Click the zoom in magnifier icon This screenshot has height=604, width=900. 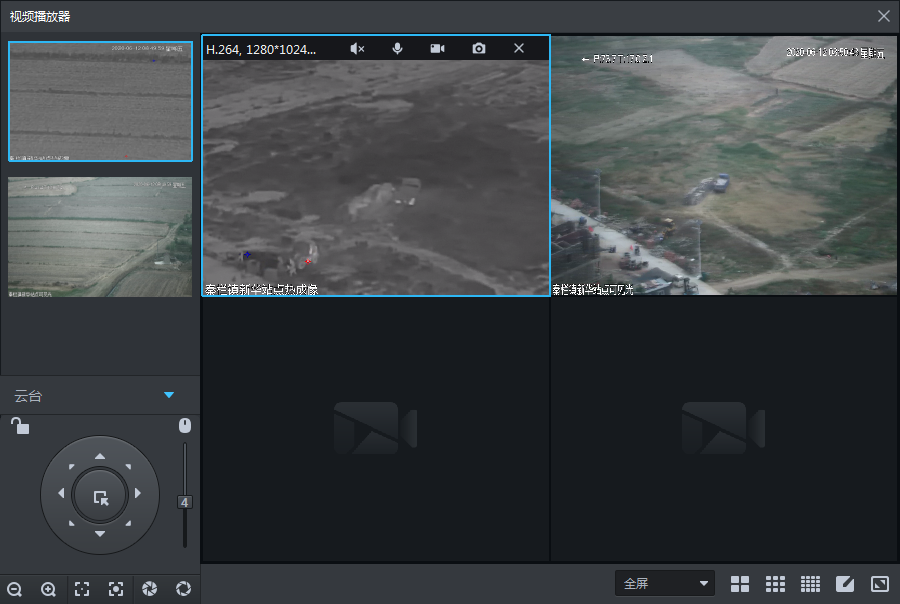(x=48, y=589)
